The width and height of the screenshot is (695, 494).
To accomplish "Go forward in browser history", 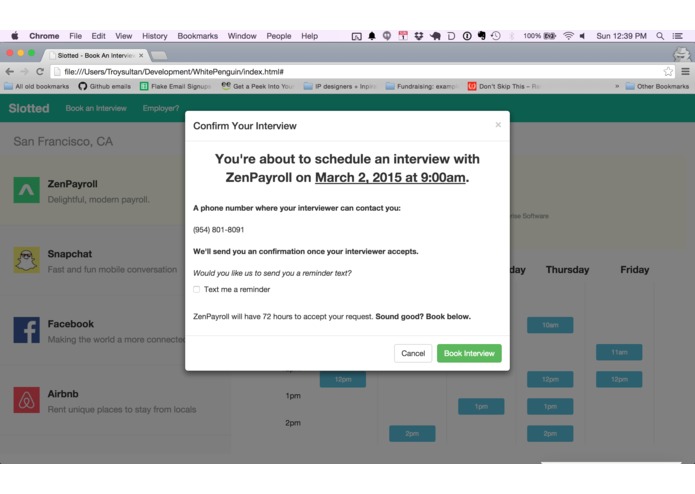I will [25, 71].
